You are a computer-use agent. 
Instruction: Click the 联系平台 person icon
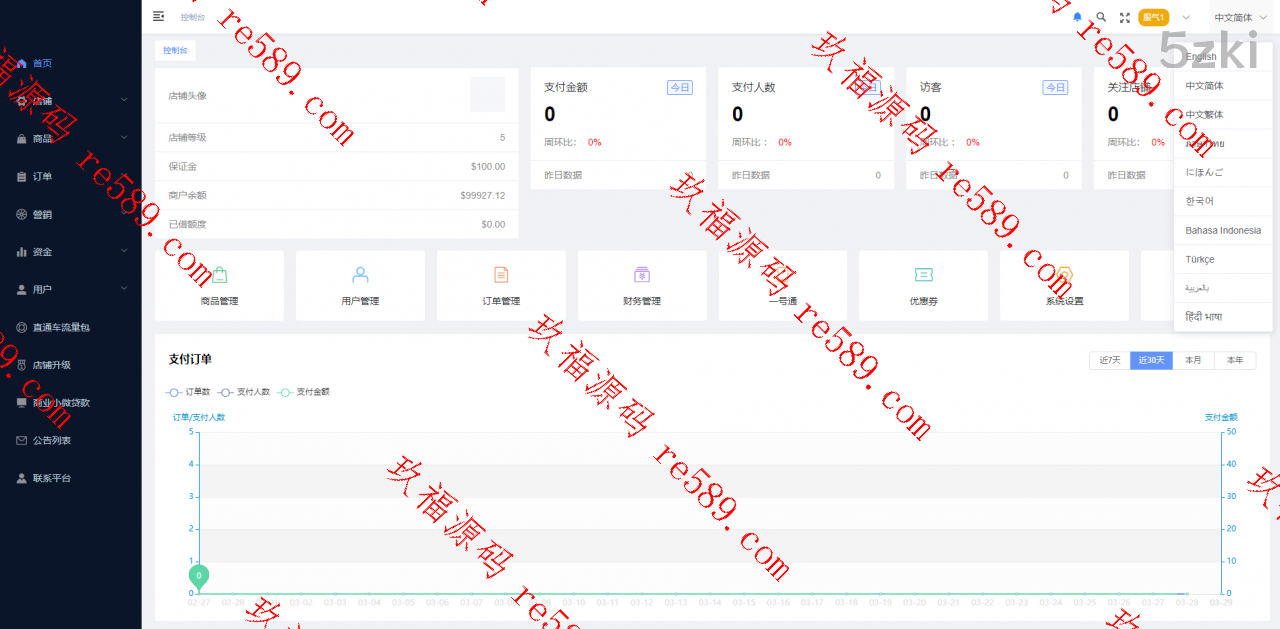tap(22, 478)
